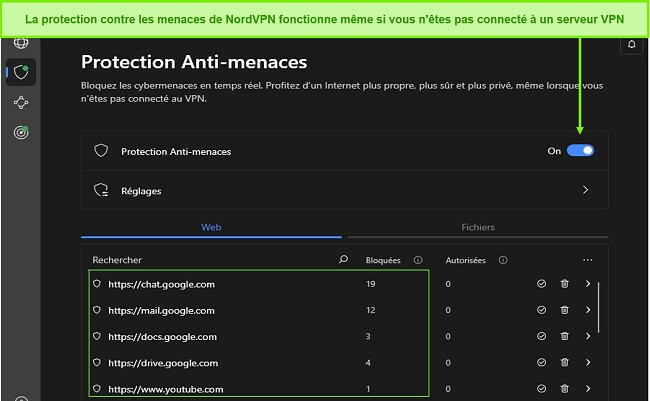Click the allow checkmark icon for chat.google.com
This screenshot has width=650, height=401.
[541, 284]
